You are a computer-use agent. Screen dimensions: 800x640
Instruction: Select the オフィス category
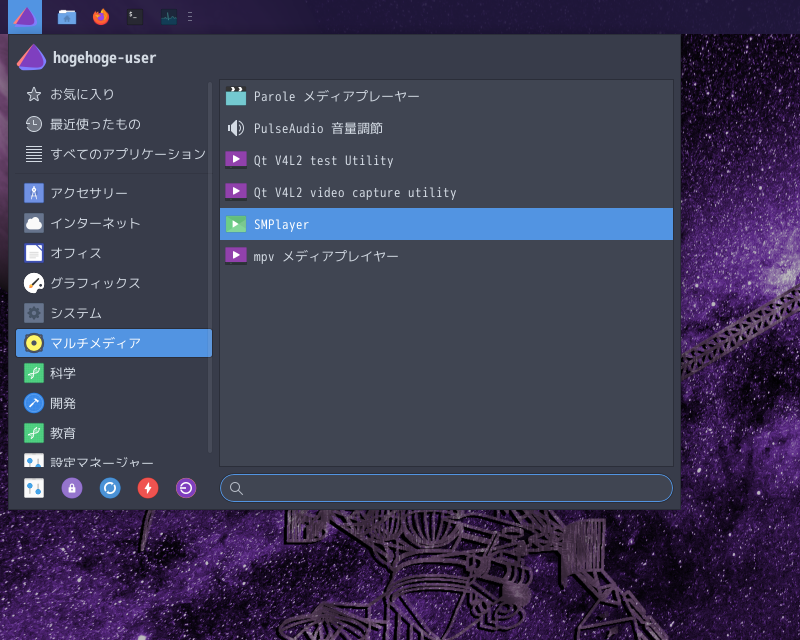114,253
